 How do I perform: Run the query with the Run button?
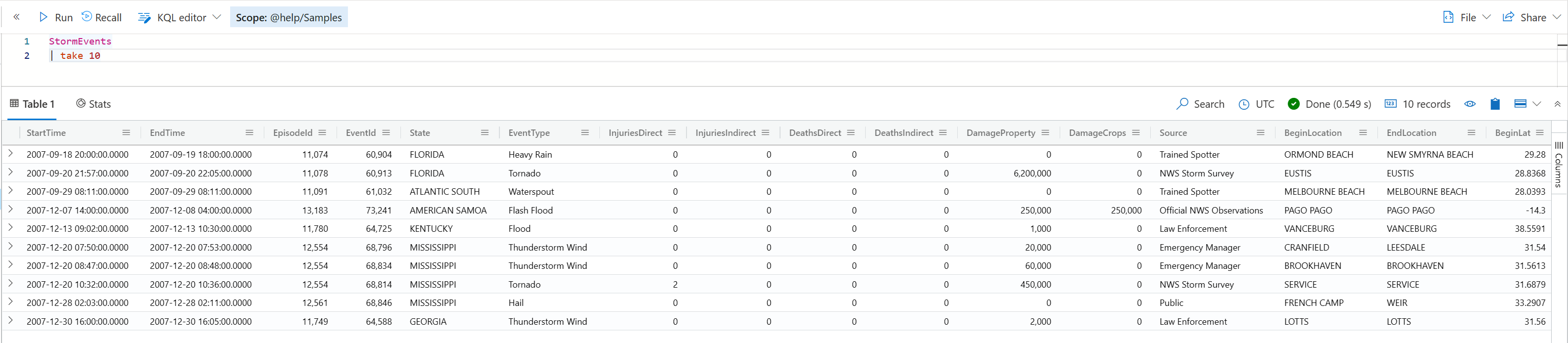tap(55, 17)
